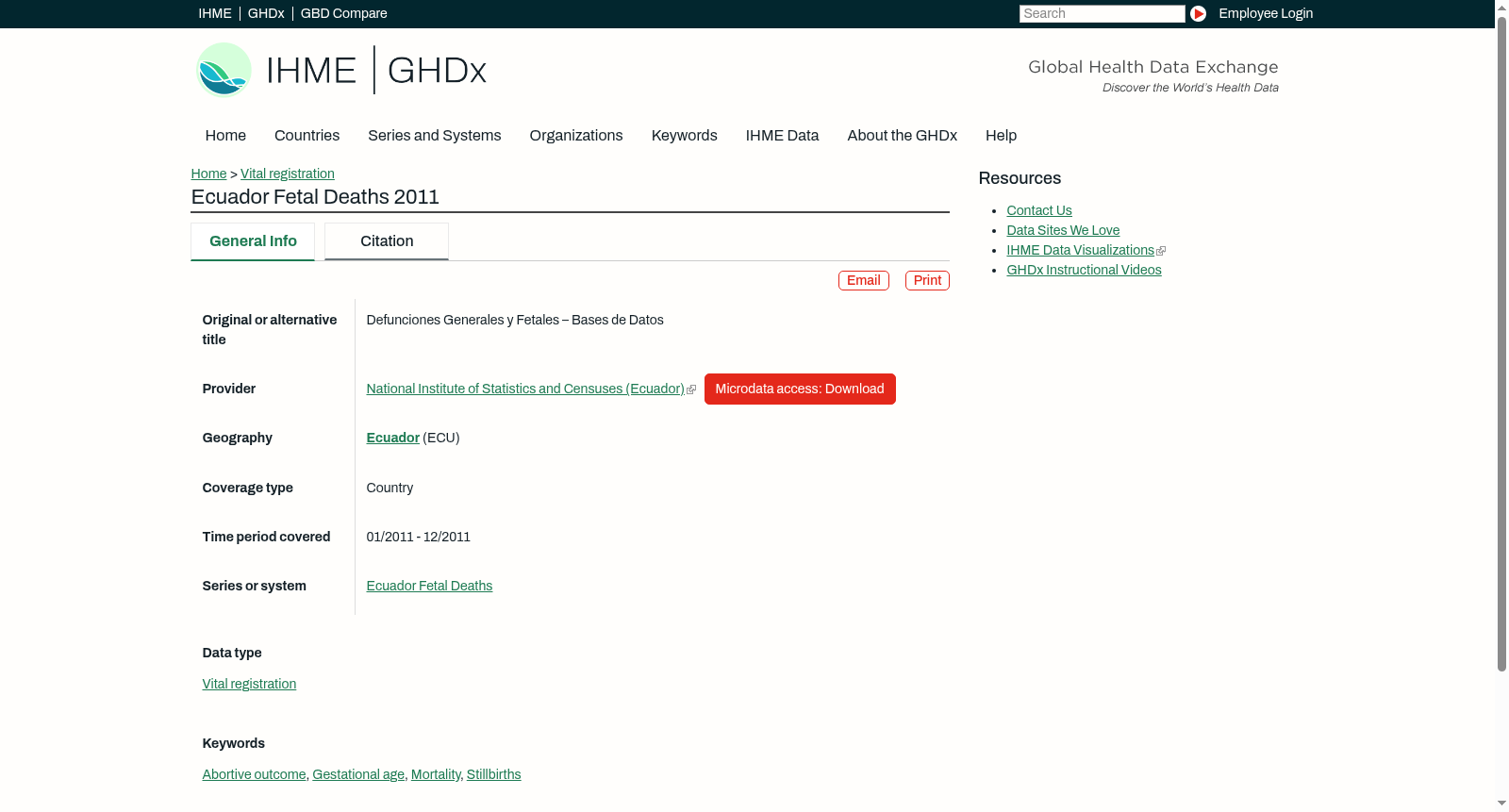Open the Gestational age keyword
This screenshot has width=1509, height=812.
[x=358, y=774]
